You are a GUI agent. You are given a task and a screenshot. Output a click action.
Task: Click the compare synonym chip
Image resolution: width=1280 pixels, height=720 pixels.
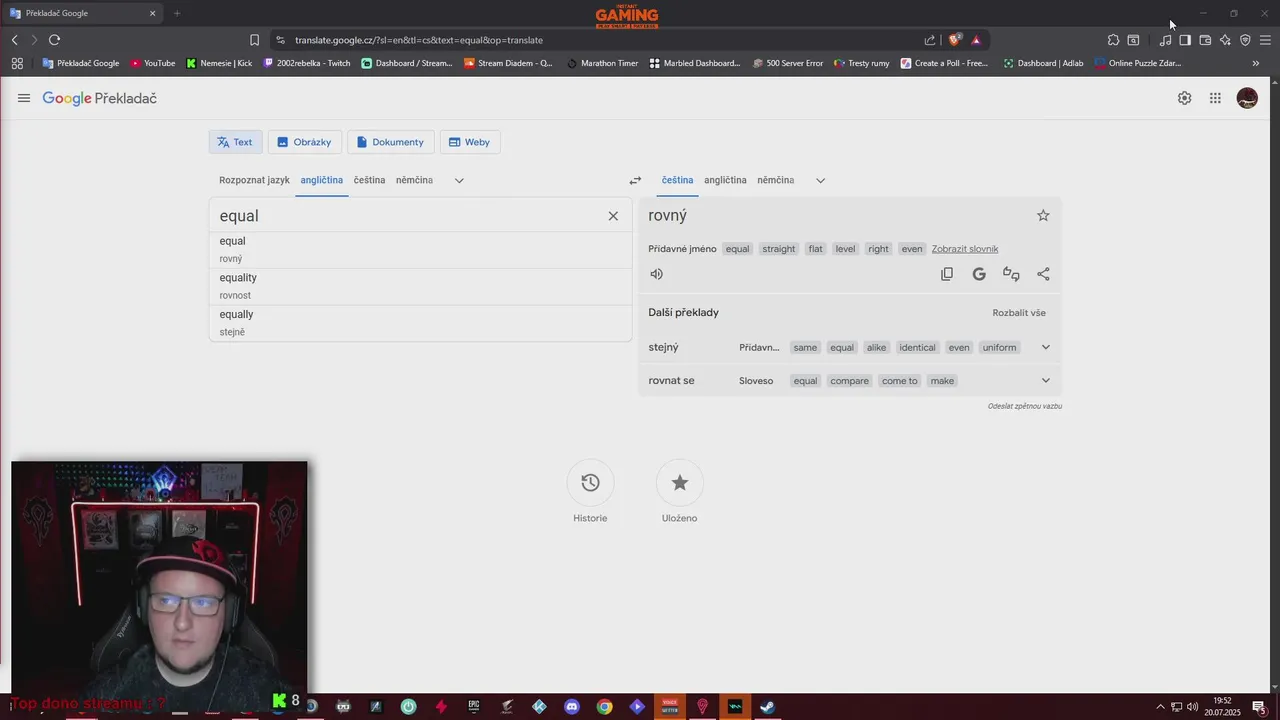[849, 381]
